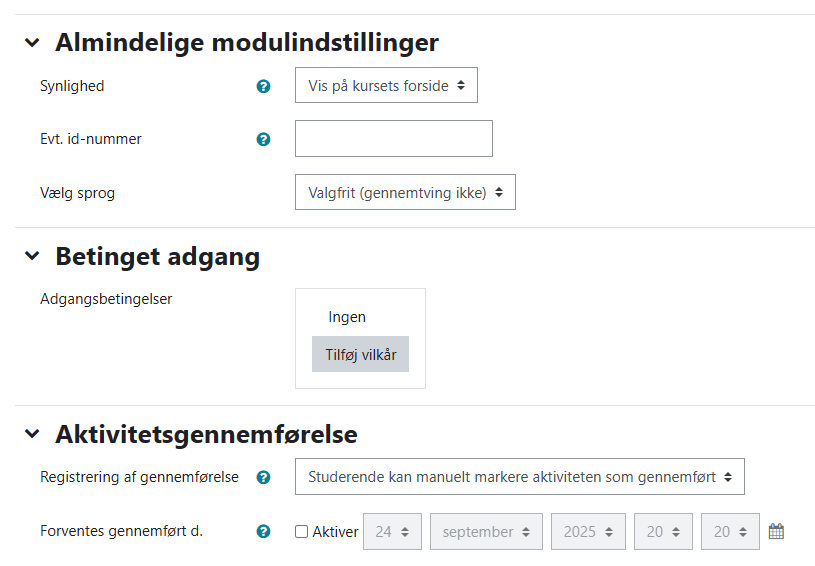Show help for Registrering af gennemførelse
This screenshot has height=566, width=815.
pyautogui.click(x=263, y=477)
